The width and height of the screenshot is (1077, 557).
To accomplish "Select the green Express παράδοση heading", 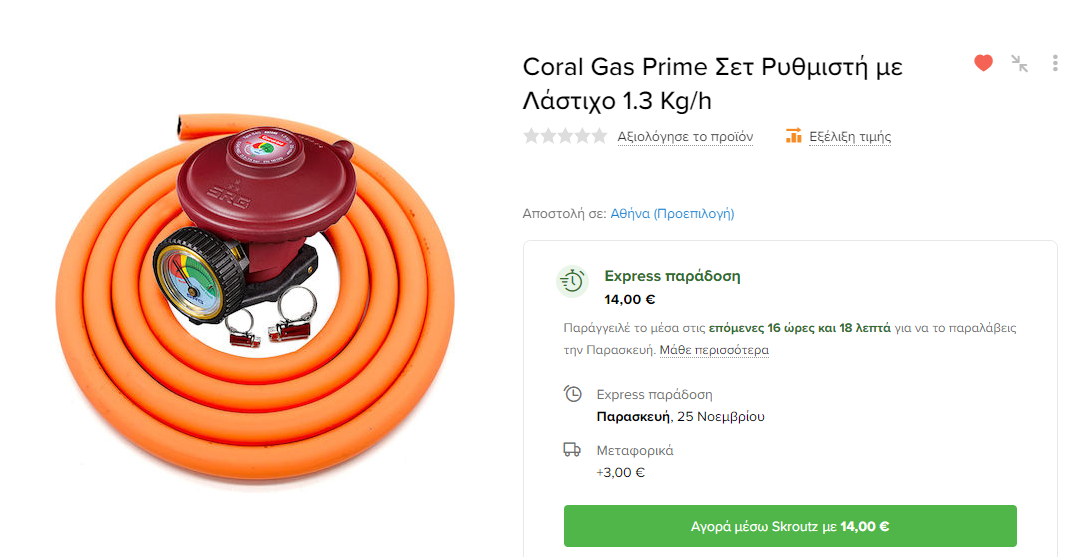I will [x=672, y=276].
